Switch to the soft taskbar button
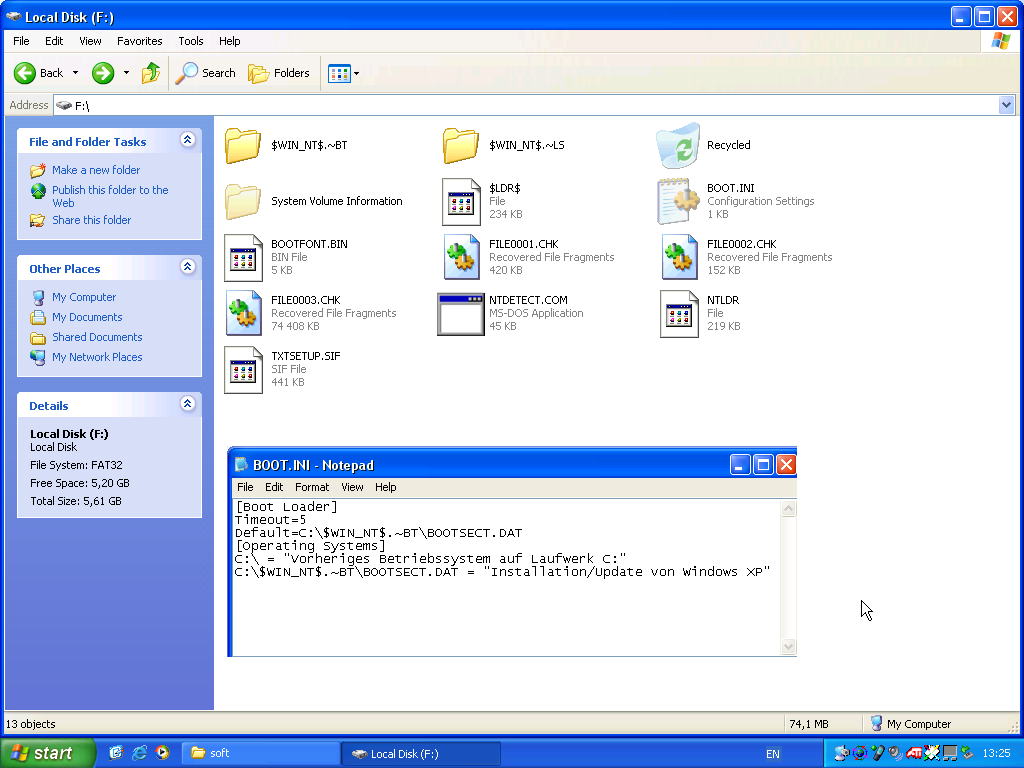 click(260, 753)
